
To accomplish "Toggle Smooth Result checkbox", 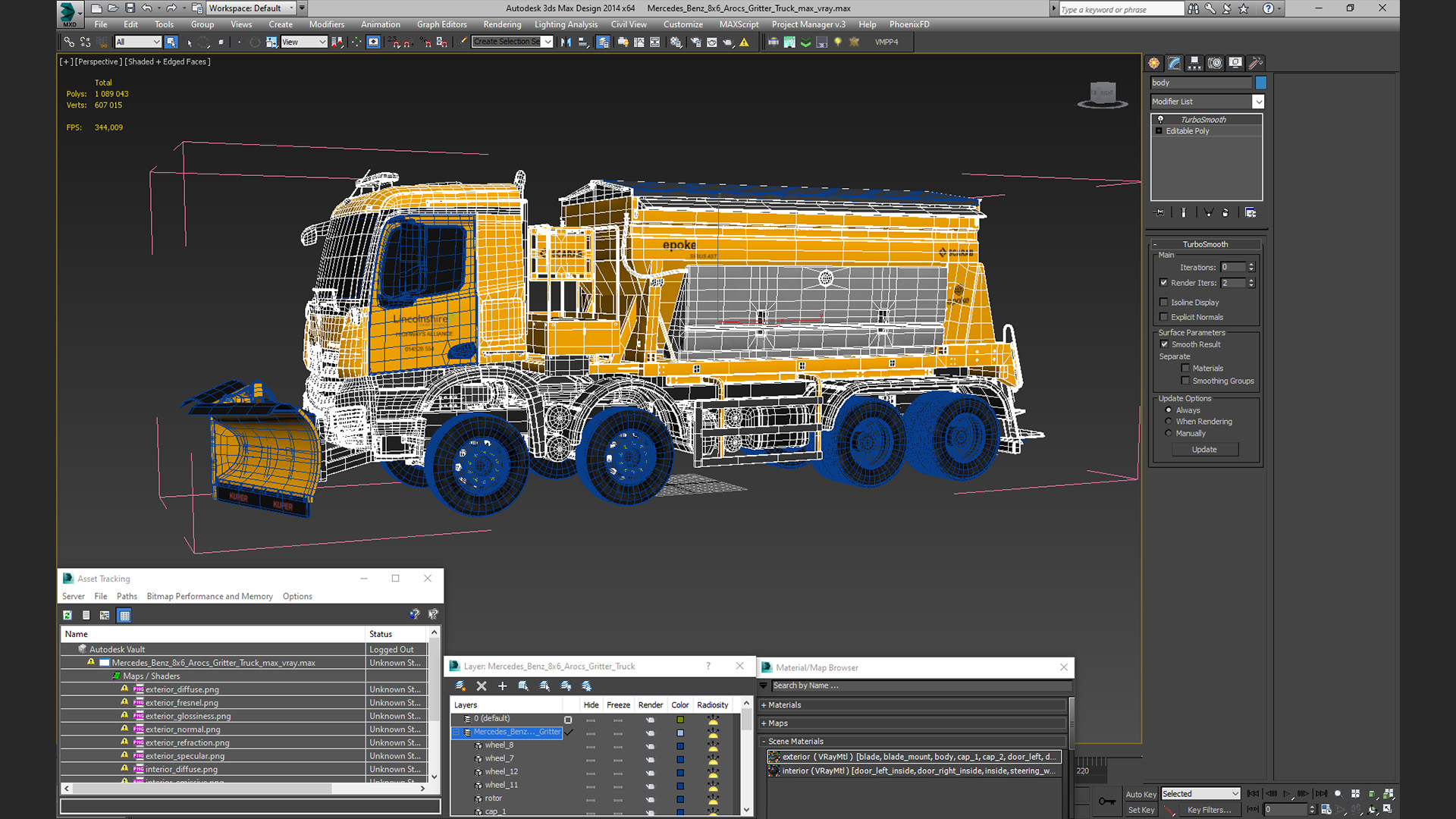I will 1164,344.
